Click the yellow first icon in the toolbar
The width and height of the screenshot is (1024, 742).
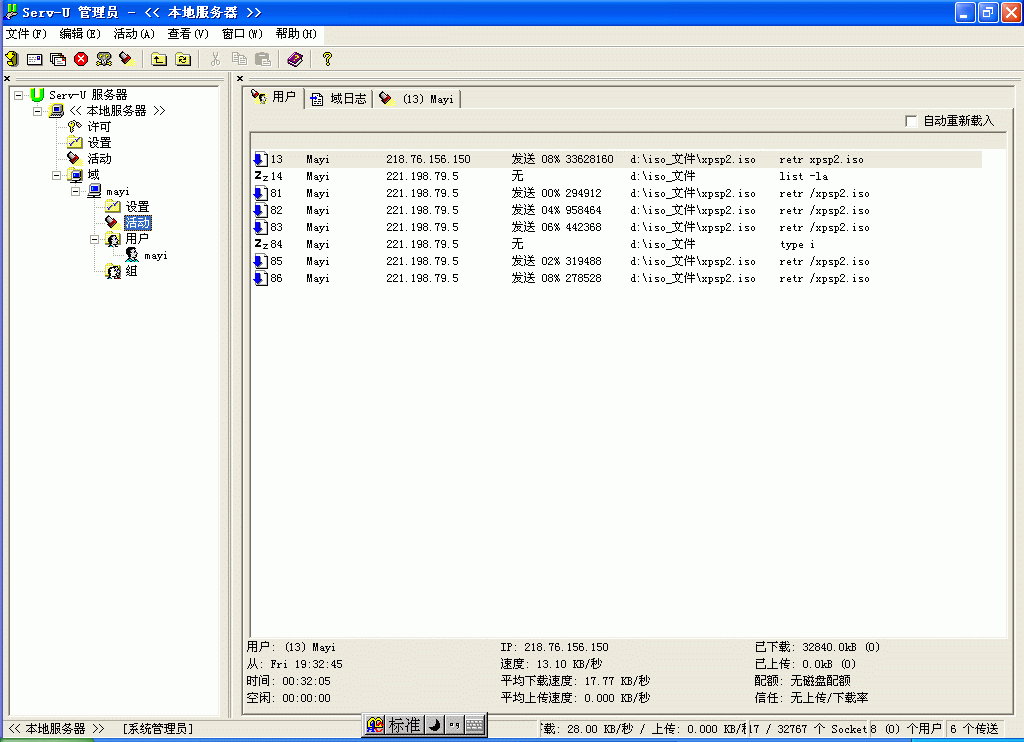[12, 59]
